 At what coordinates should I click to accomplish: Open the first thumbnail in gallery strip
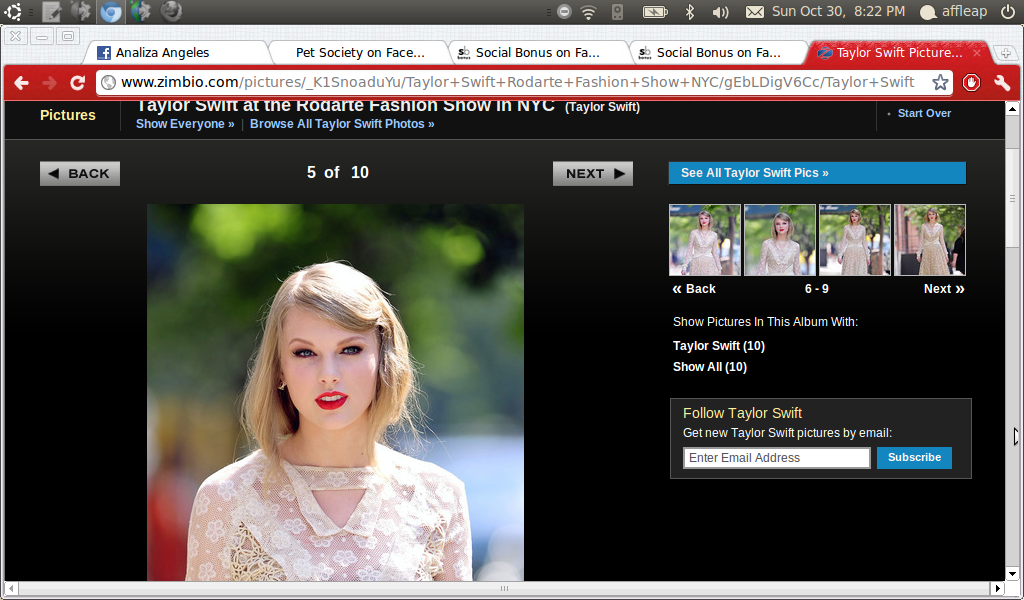[x=705, y=240]
